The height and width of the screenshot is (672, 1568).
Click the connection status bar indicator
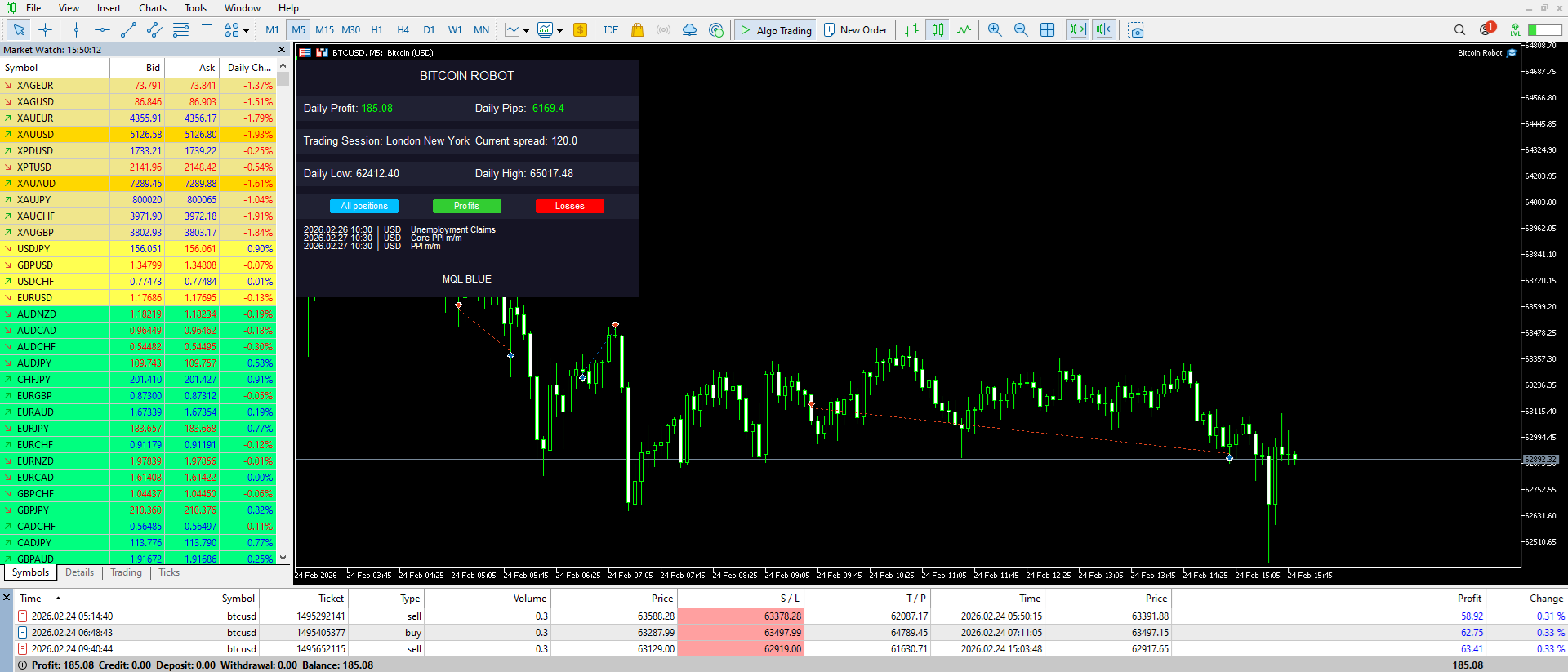click(1545, 30)
